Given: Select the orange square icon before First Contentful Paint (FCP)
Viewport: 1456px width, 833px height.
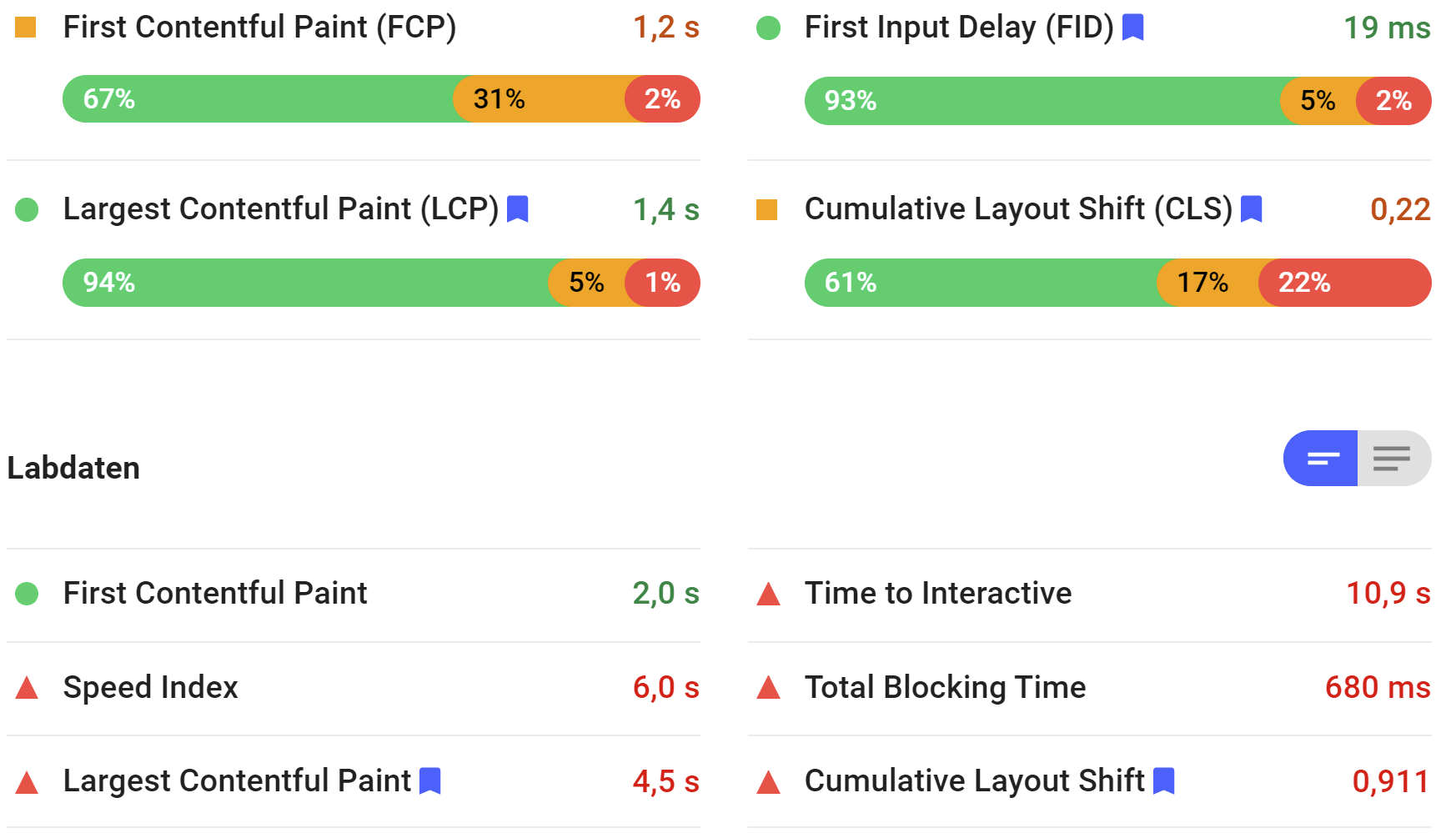Looking at the screenshot, I should (28, 27).
